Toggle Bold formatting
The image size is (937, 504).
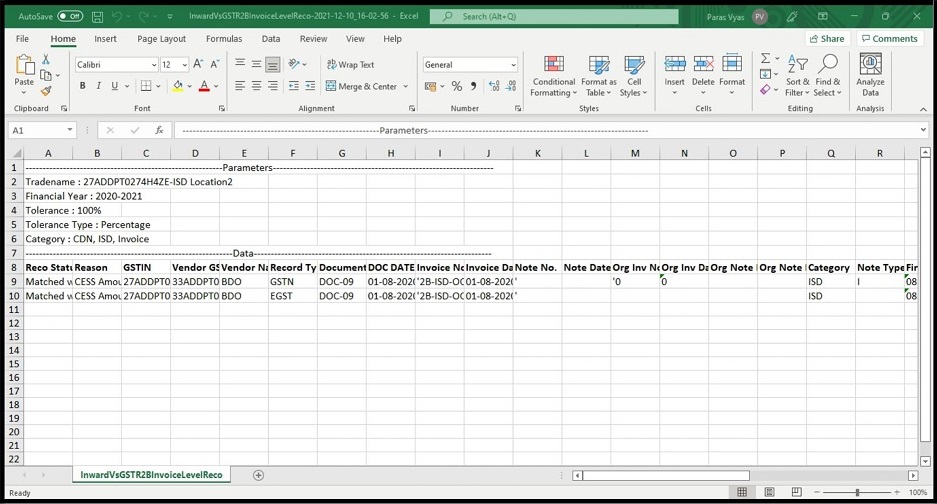click(83, 87)
